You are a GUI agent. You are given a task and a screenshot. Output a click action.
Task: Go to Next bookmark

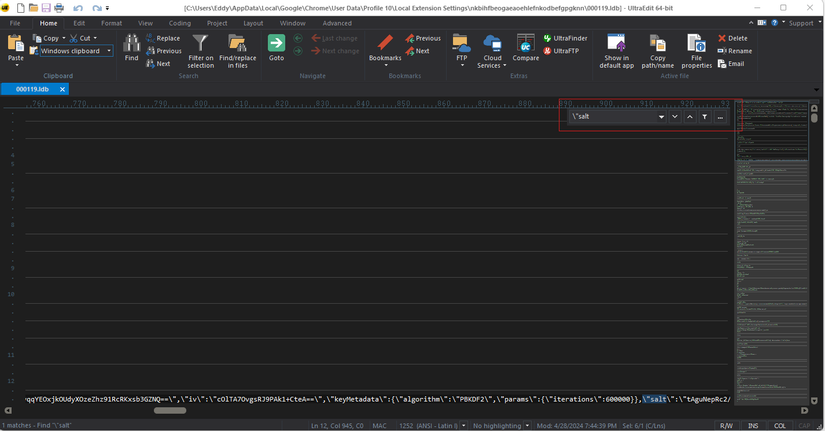click(417, 51)
